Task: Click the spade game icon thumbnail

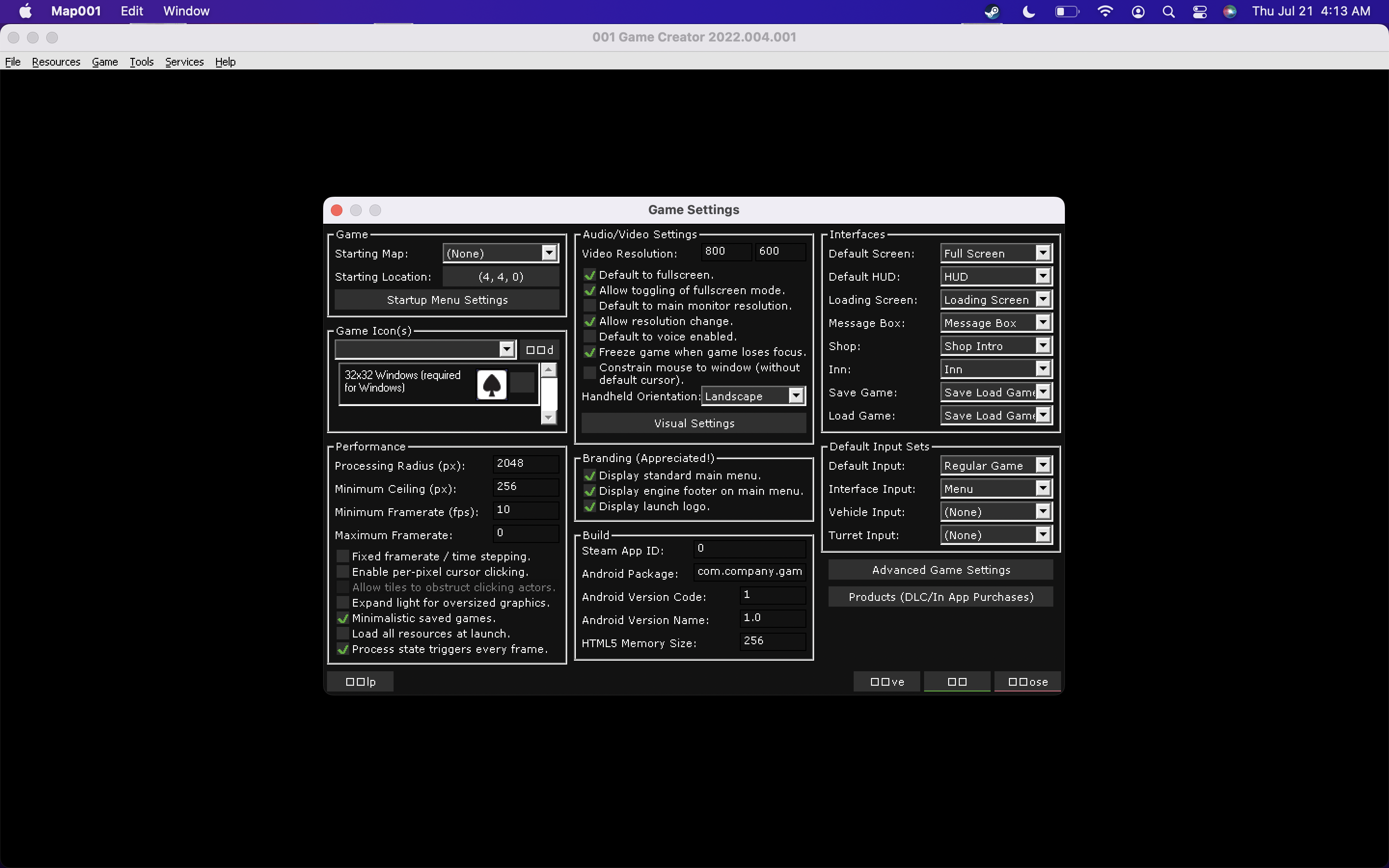Action: [x=492, y=384]
